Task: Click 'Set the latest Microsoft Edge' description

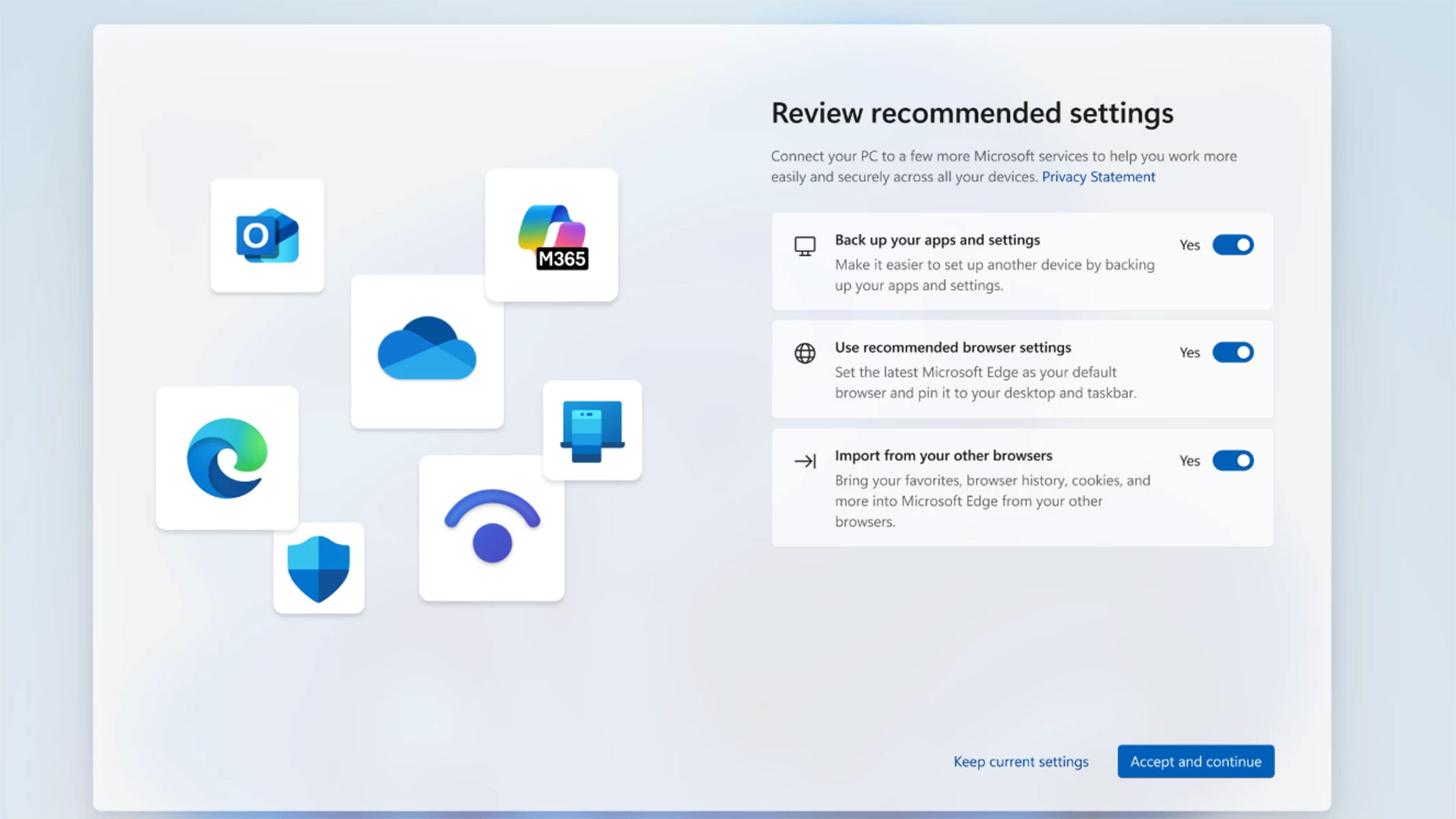Action: click(x=986, y=383)
